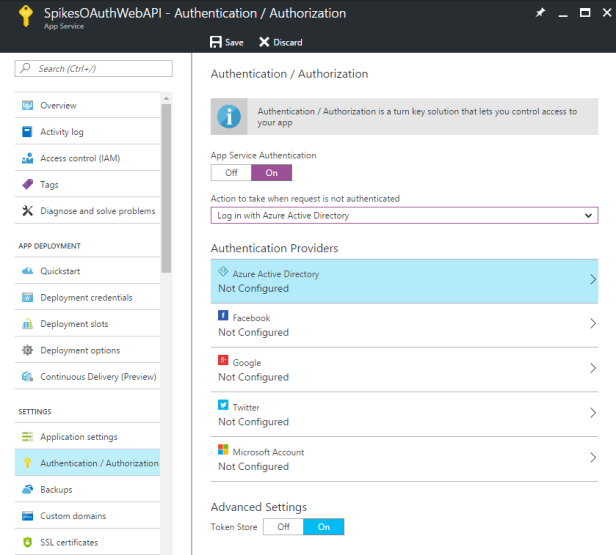Expand the Microsoft Account provider chevron
Viewport: 616px width, 555px height.
[x=593, y=458]
